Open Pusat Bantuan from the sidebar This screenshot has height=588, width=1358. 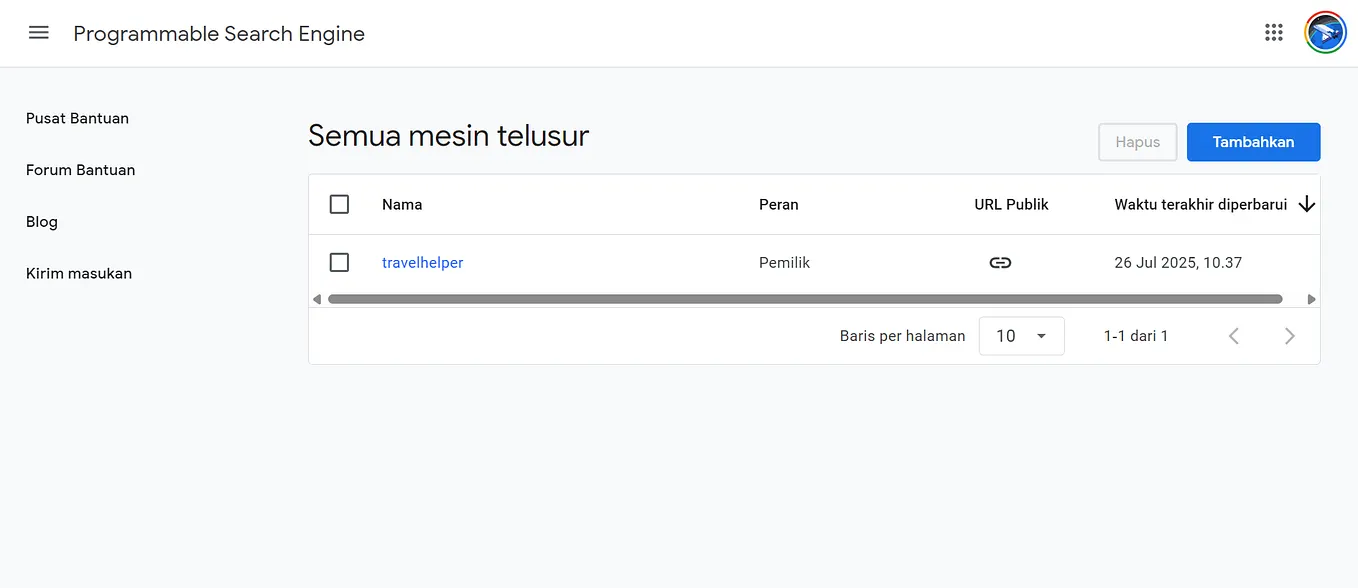click(77, 118)
